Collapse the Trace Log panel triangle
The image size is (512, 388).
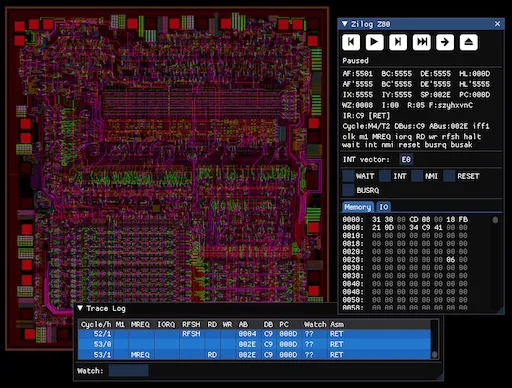tap(80, 308)
